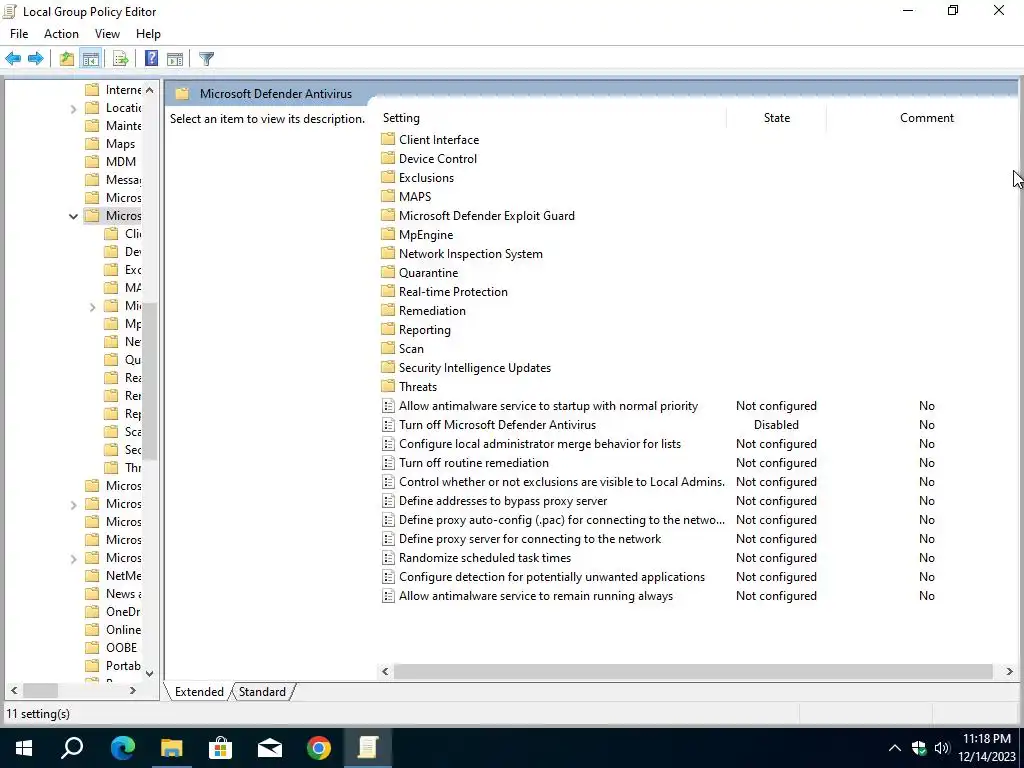This screenshot has height=768, width=1024.
Task: Switch to the Extended tab
Action: tap(199, 692)
